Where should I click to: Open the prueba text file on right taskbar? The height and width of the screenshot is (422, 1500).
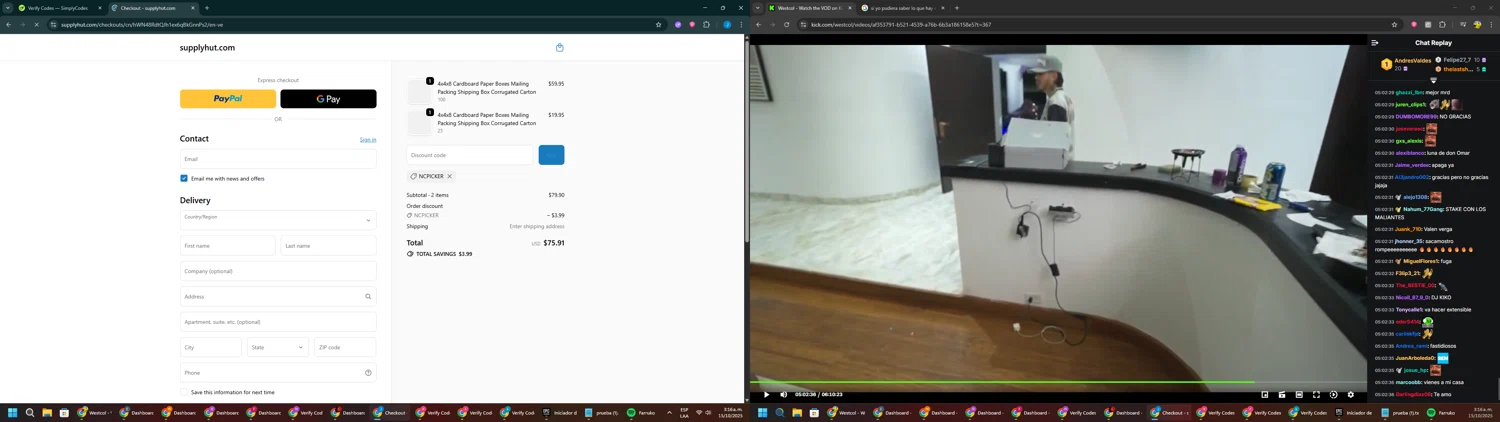point(1401,412)
